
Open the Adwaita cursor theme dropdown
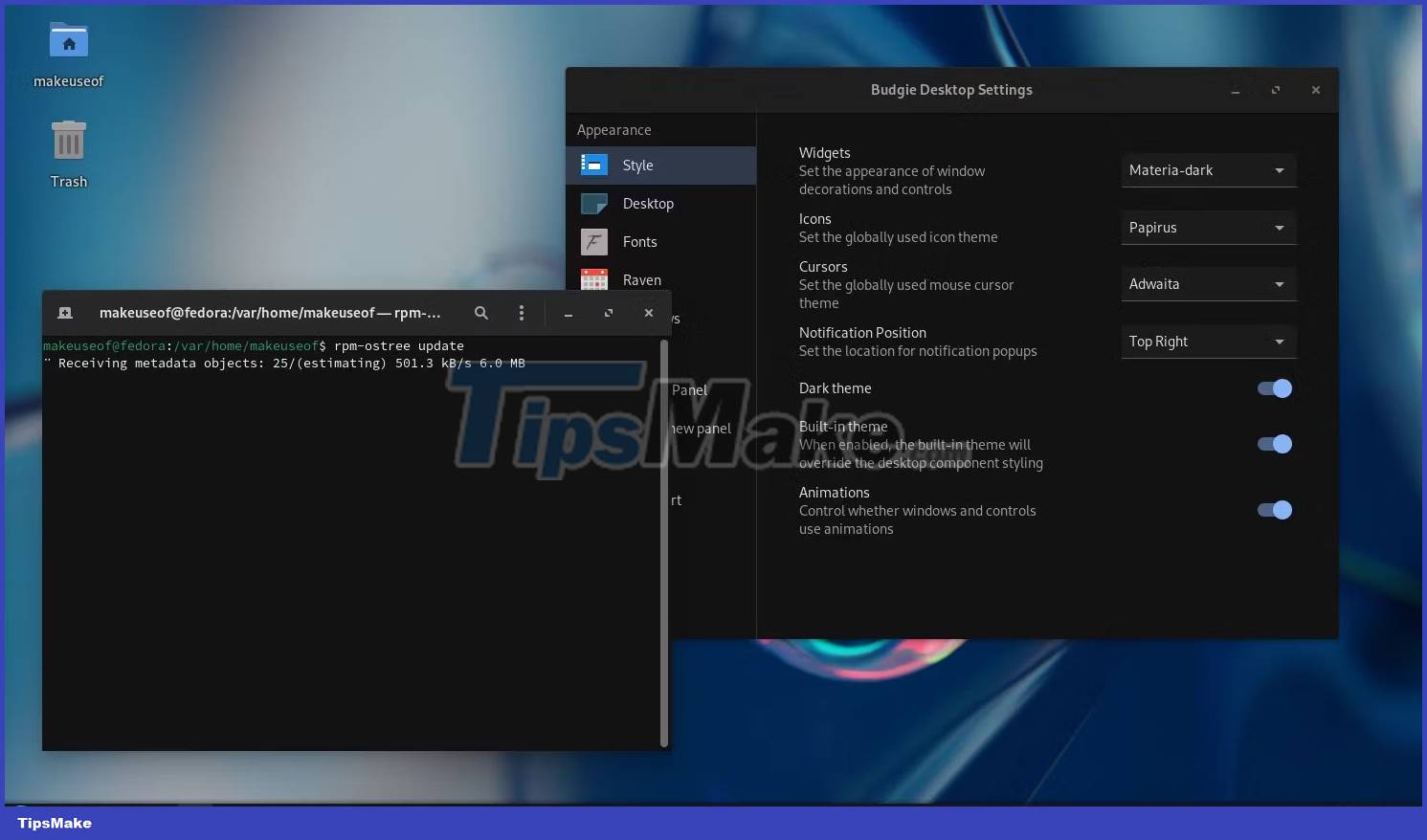tap(1208, 283)
